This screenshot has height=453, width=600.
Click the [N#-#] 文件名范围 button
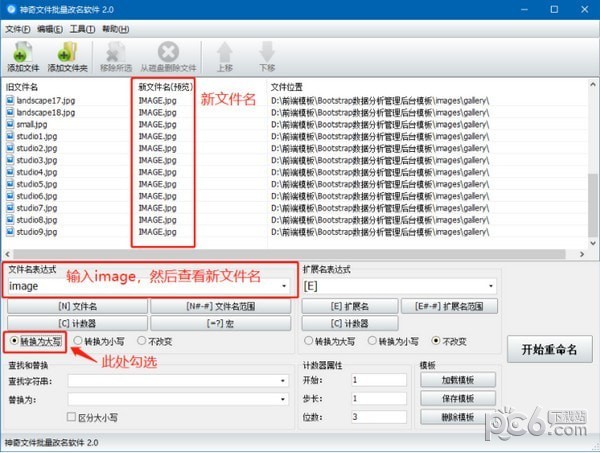click(220, 306)
